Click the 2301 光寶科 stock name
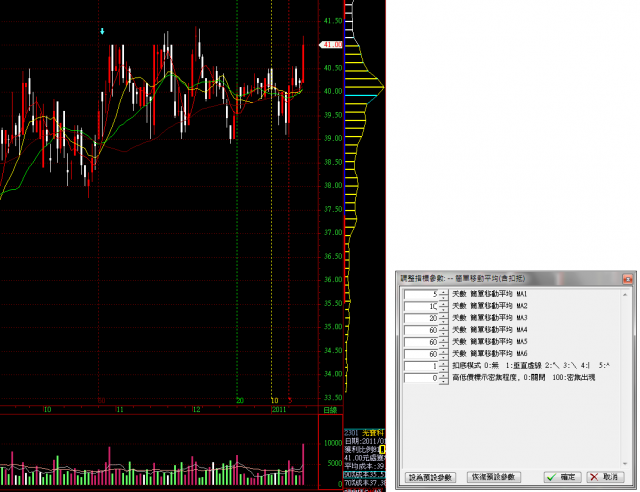The width and height of the screenshot is (640, 492). point(364,433)
